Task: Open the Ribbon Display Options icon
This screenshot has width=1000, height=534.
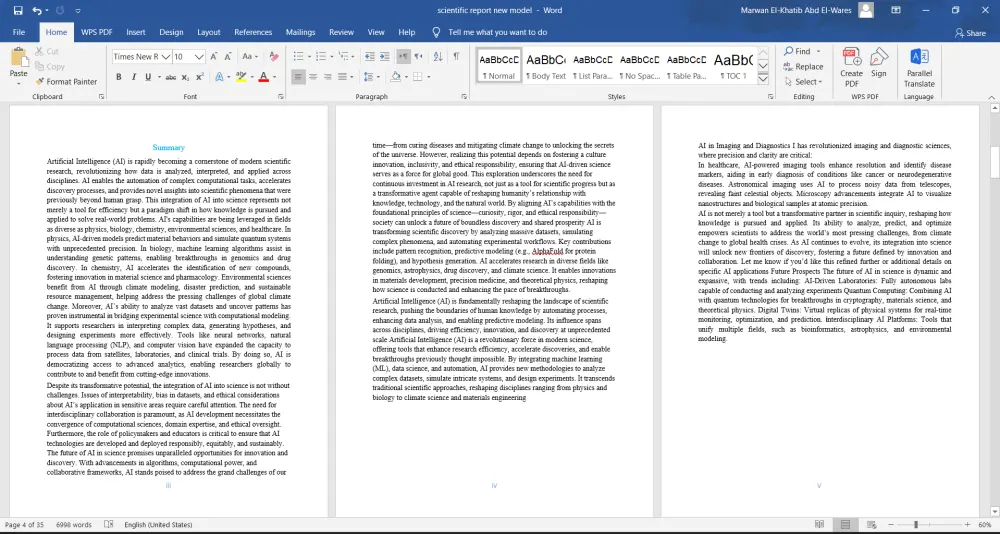Action: pyautogui.click(x=895, y=10)
